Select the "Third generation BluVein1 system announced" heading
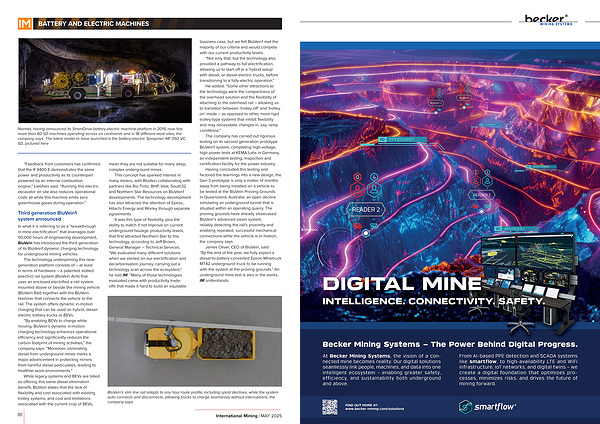Screen dimensions: 600x424 [47, 216]
